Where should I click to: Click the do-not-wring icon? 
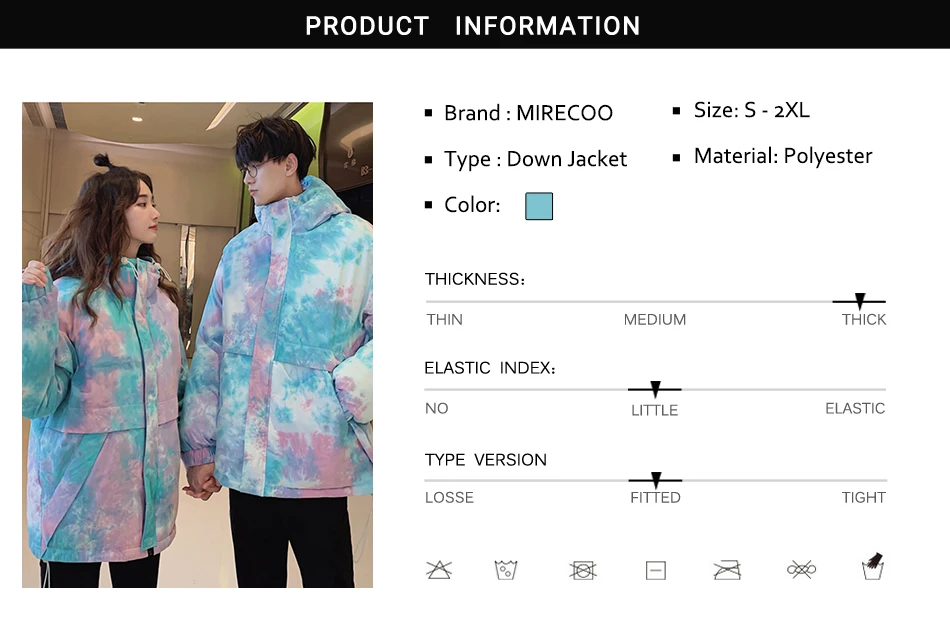coord(801,569)
